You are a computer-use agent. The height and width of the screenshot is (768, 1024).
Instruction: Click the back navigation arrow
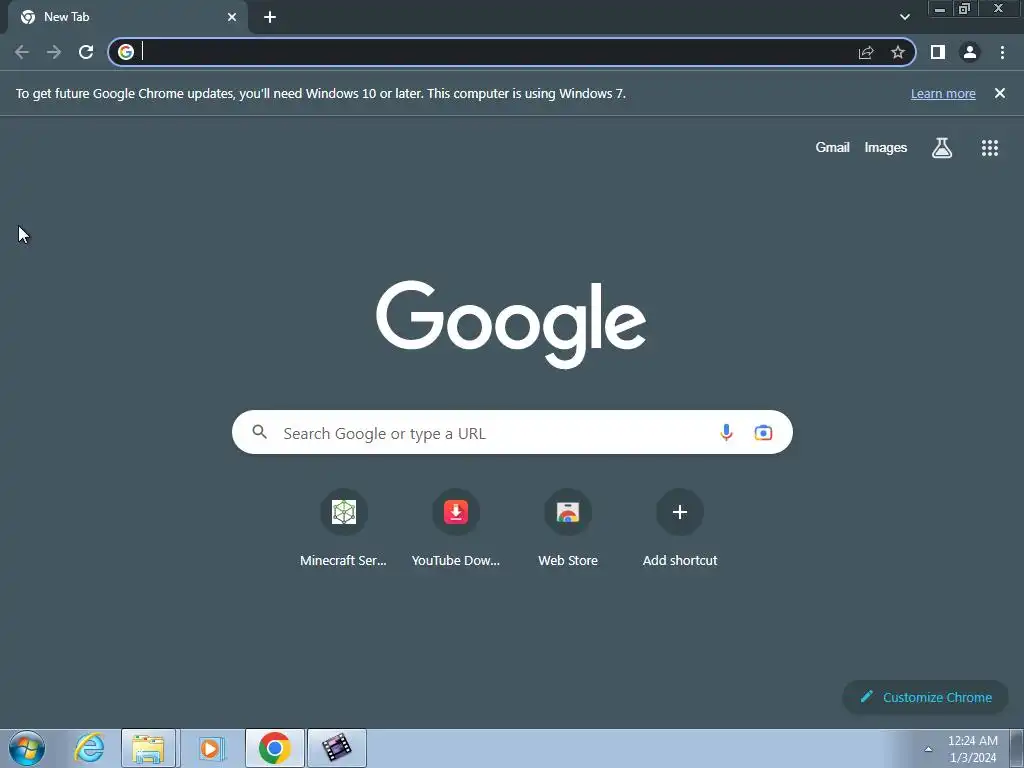pos(22,52)
